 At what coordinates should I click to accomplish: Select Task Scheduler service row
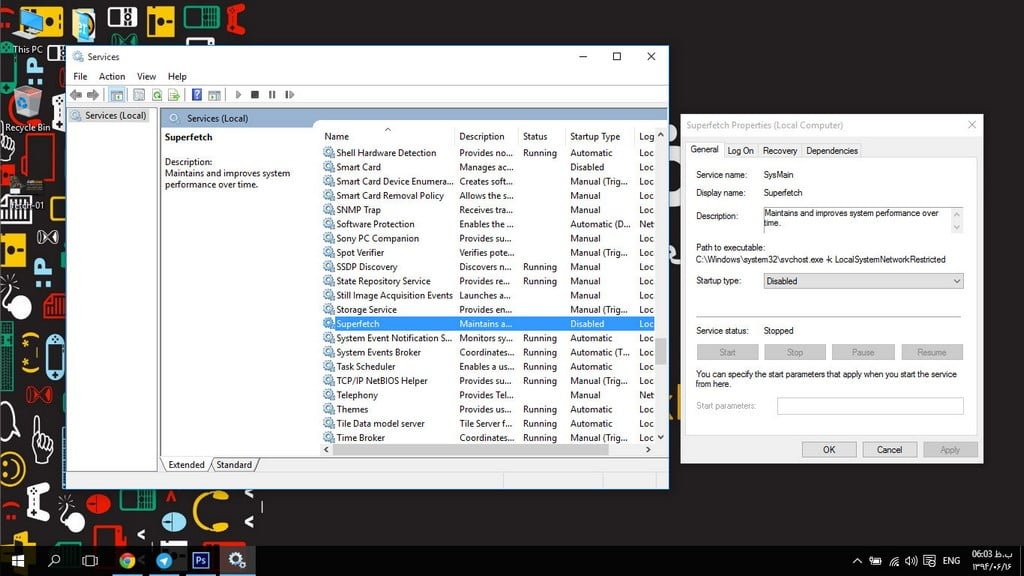tap(366, 367)
